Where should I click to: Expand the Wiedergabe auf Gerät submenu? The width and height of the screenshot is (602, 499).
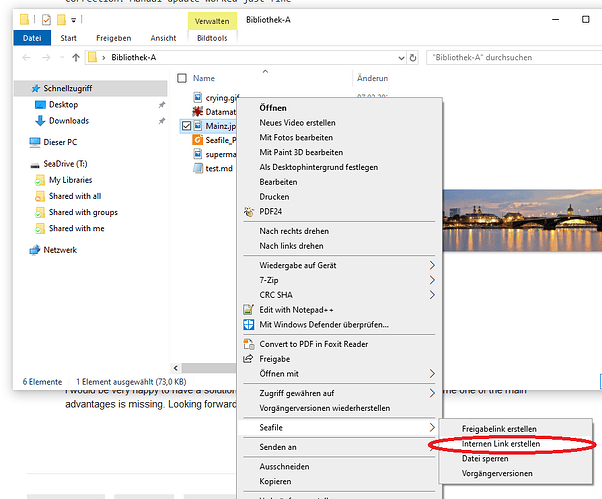click(432, 266)
